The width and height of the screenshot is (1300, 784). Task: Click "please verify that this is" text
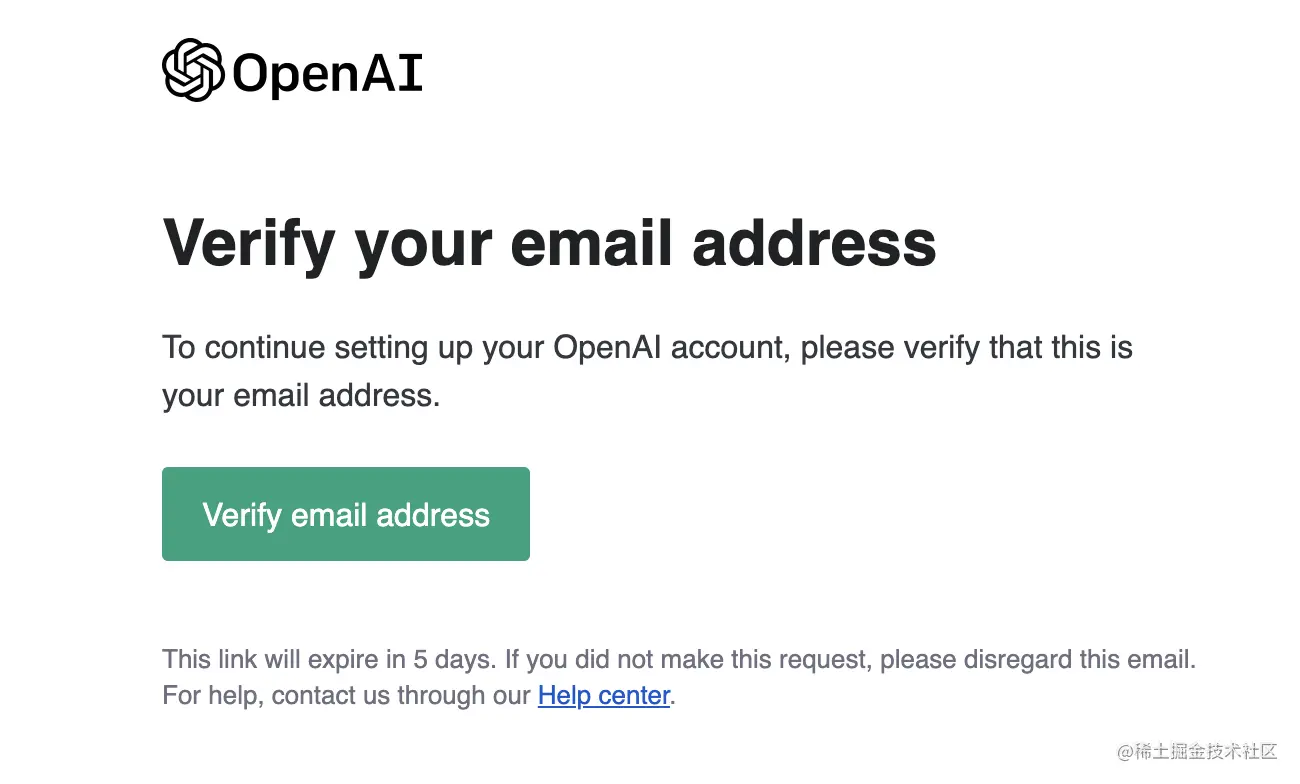[x=967, y=348]
